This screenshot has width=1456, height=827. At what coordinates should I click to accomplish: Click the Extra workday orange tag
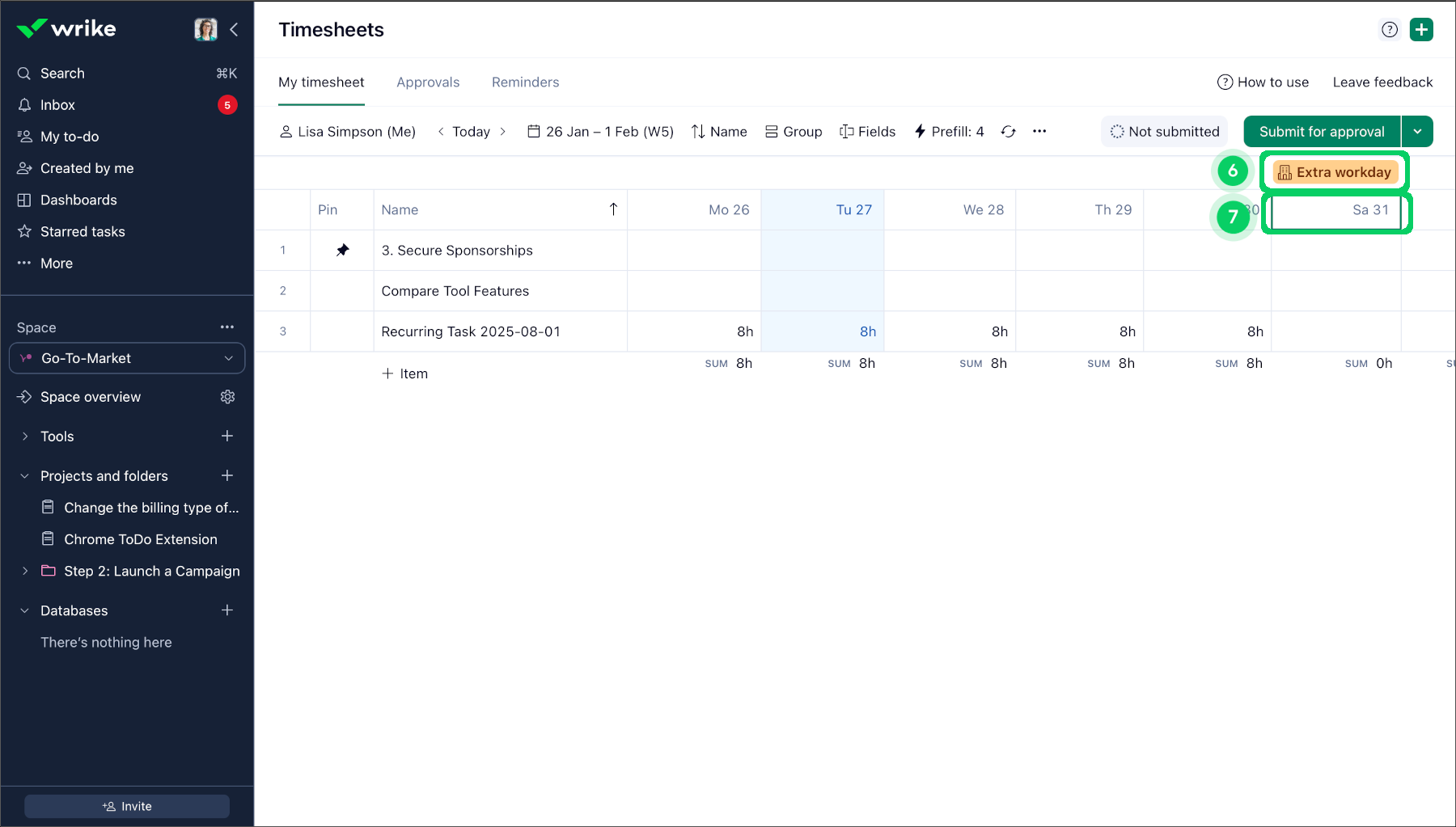1335,172
